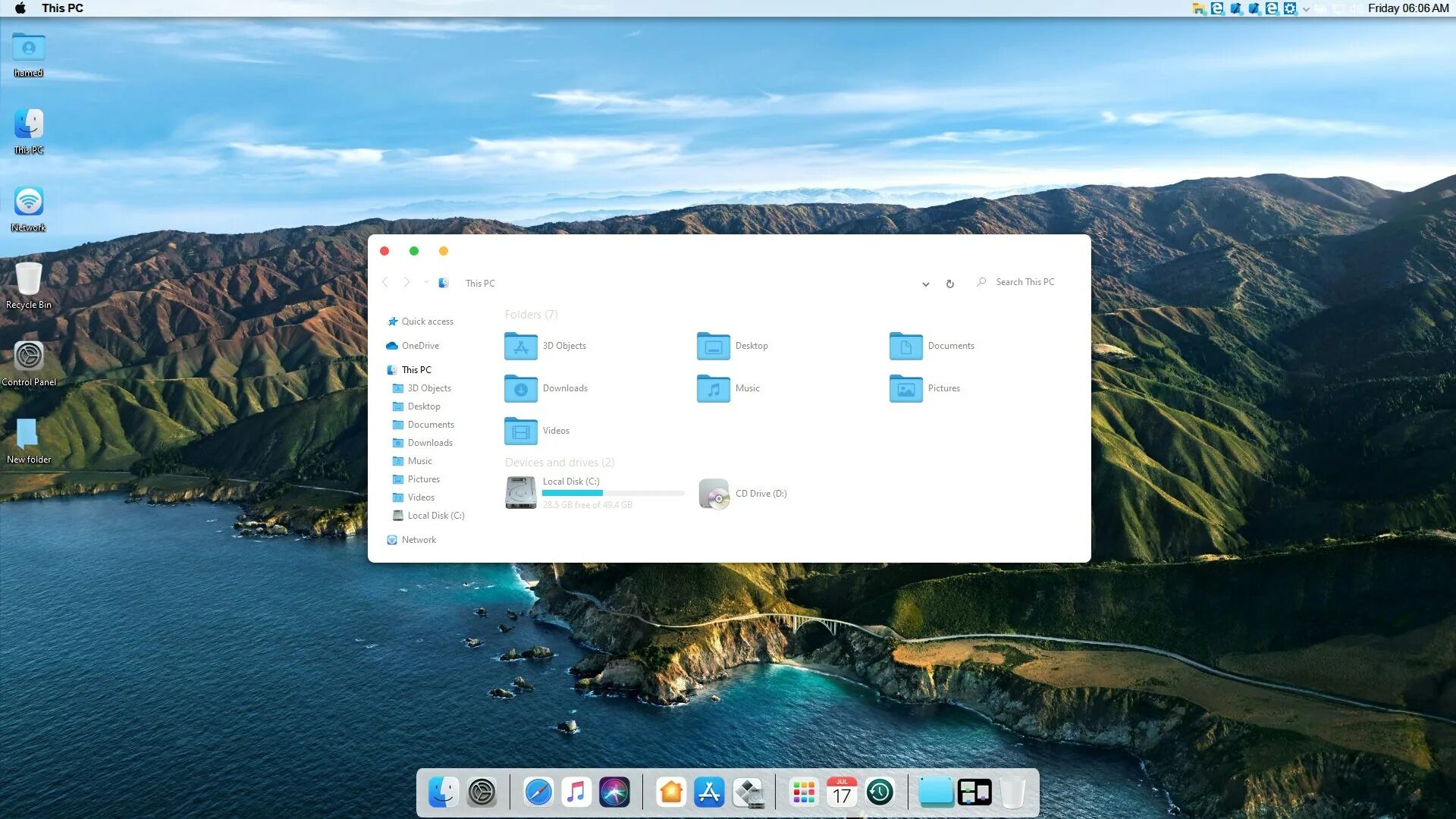Expand the address bar history dropdown
The height and width of the screenshot is (819, 1456).
coord(926,284)
